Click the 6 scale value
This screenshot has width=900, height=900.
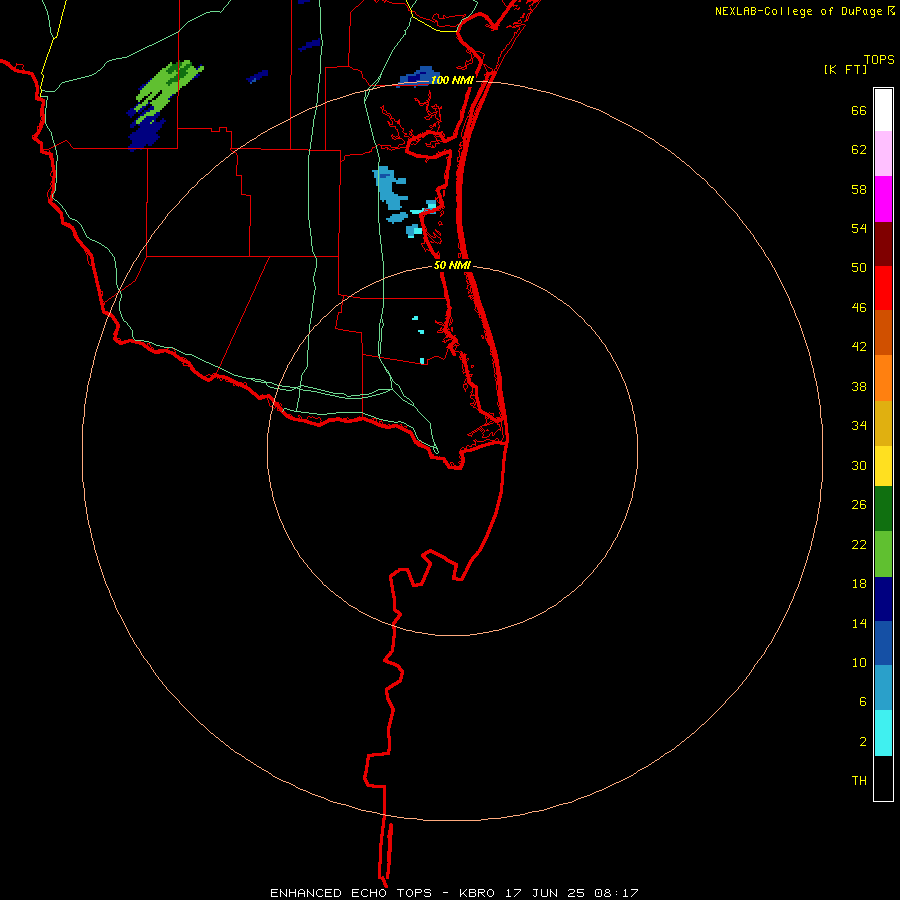pyautogui.click(x=863, y=701)
